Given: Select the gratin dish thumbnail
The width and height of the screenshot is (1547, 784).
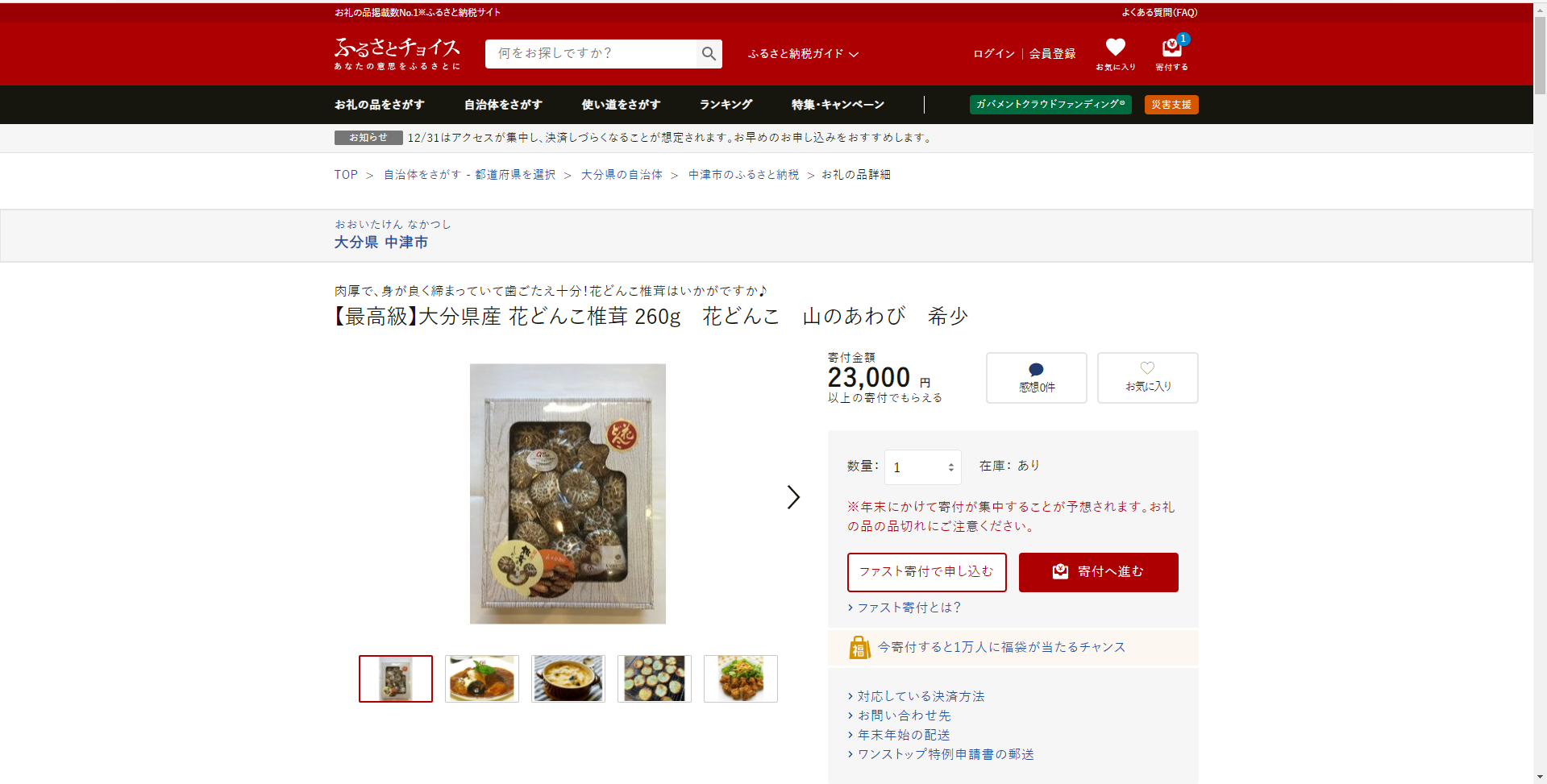Looking at the screenshot, I should (x=568, y=678).
